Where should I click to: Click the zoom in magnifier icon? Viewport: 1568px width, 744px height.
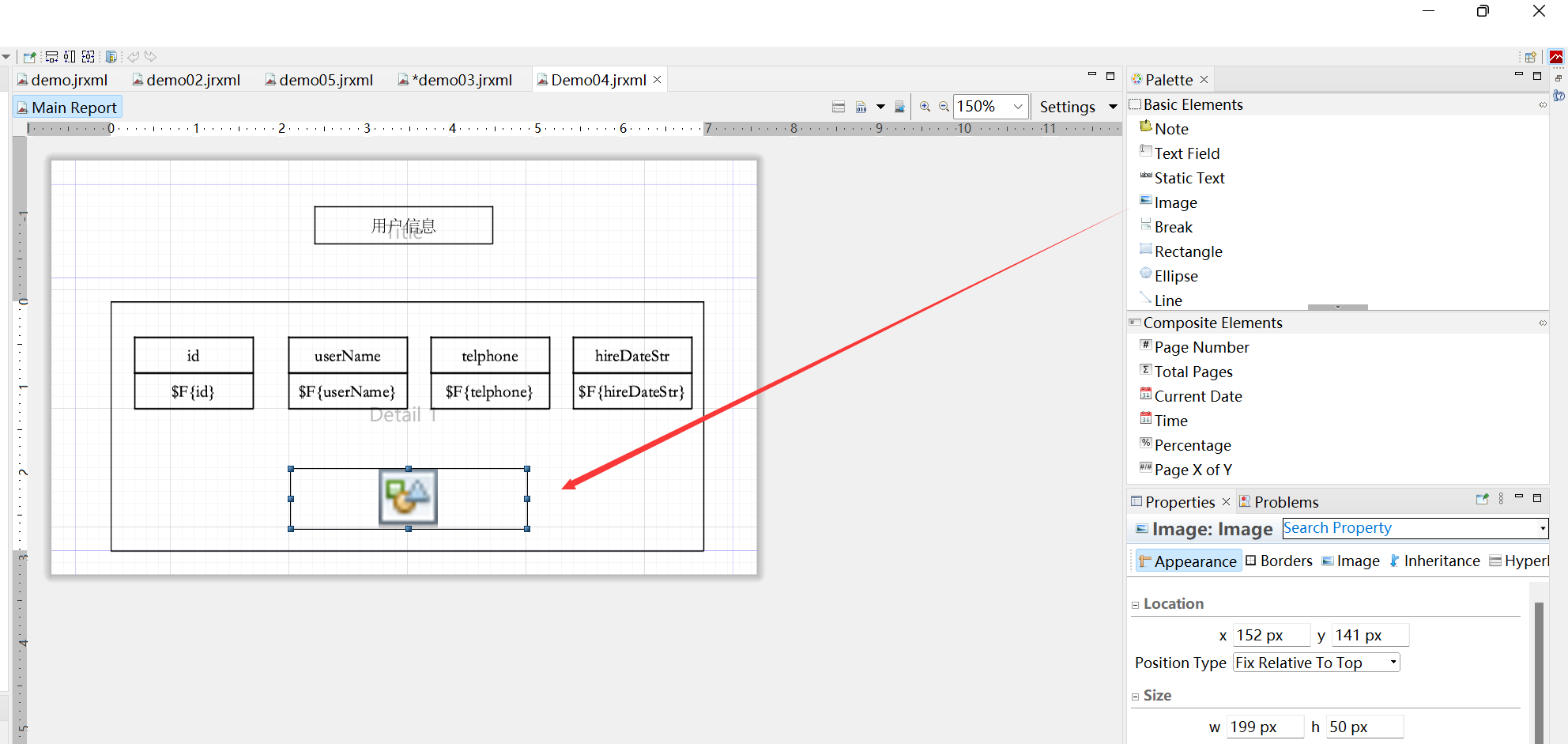tap(925, 107)
